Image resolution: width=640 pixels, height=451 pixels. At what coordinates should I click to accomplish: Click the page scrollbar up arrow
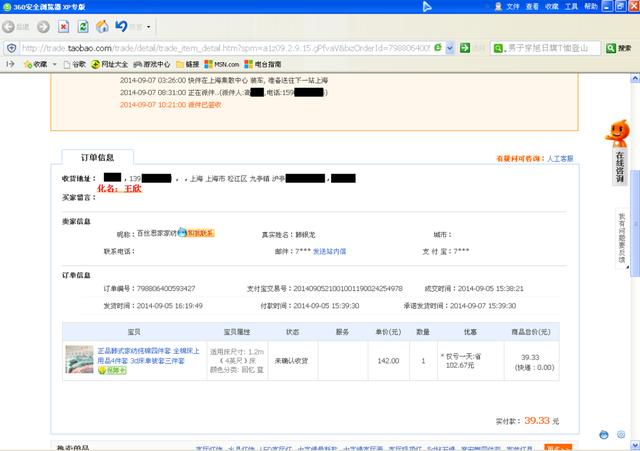pos(635,78)
